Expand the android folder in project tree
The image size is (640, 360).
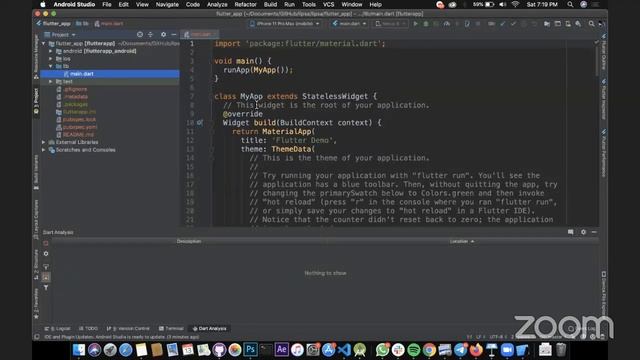click(x=51, y=51)
